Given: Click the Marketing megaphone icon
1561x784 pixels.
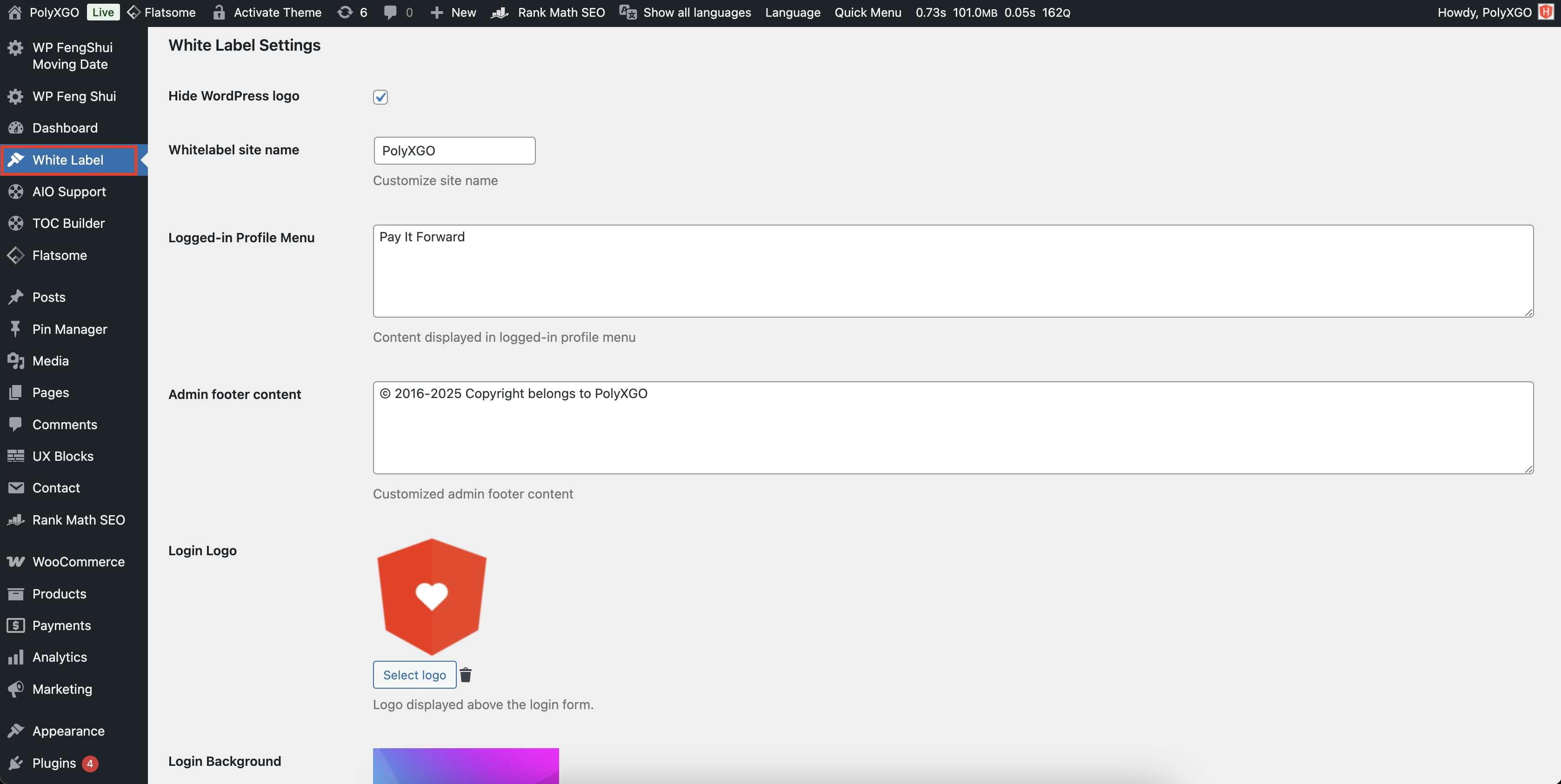Looking at the screenshot, I should (x=16, y=689).
